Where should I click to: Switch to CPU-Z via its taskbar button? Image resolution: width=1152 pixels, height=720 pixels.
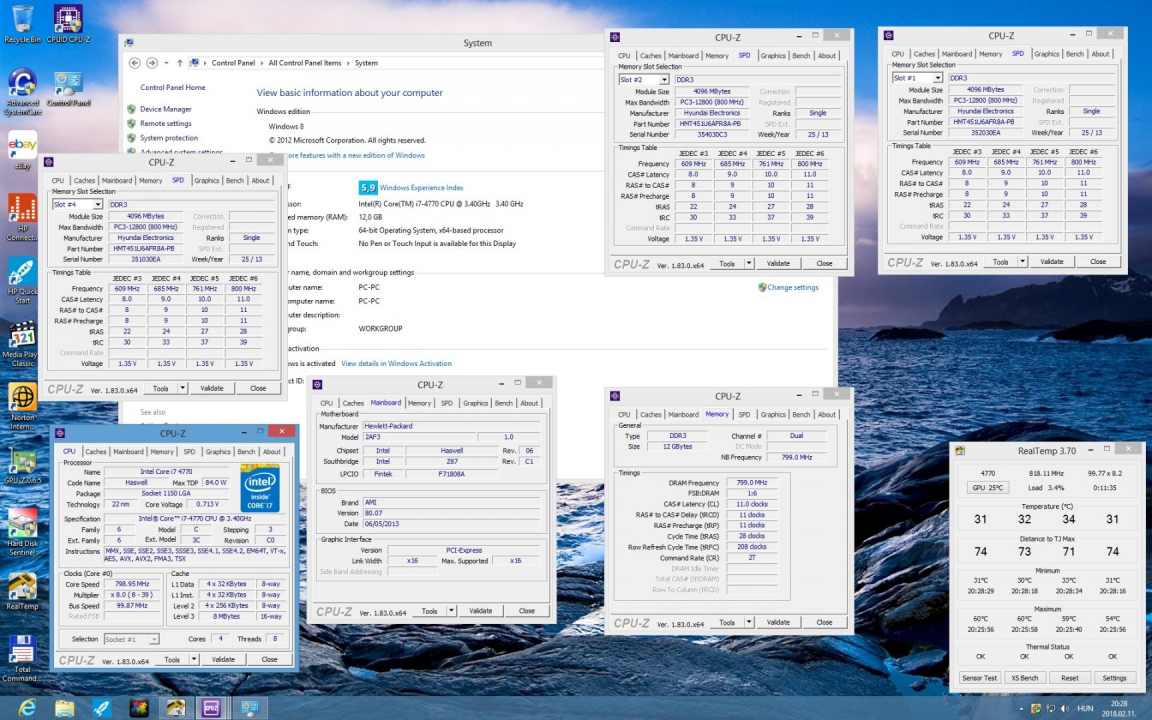pyautogui.click(x=212, y=708)
